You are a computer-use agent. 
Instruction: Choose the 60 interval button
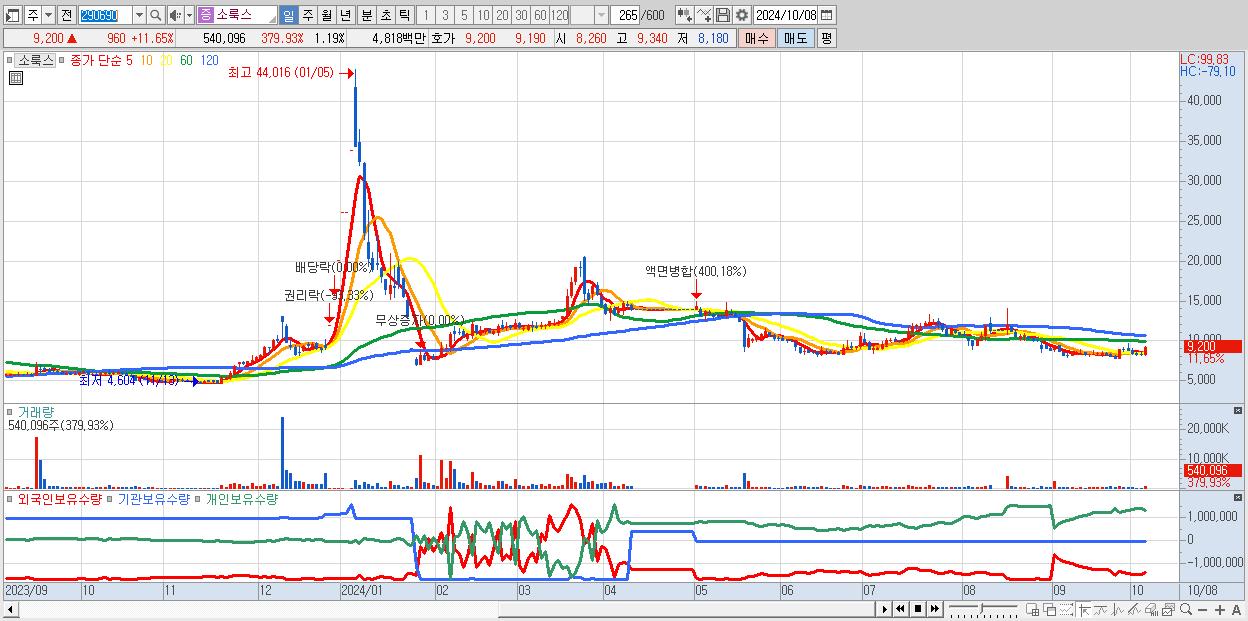[540, 15]
